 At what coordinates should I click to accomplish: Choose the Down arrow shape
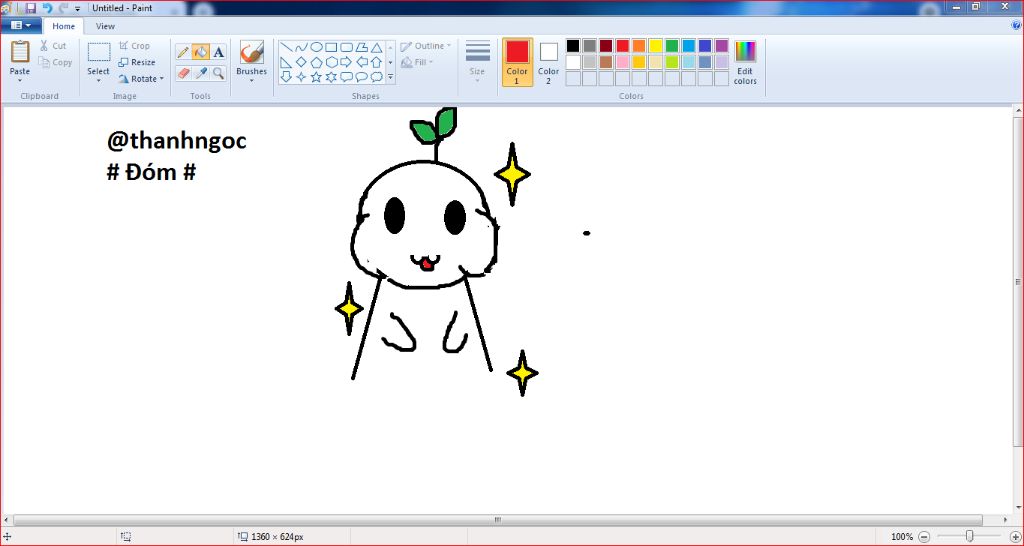(x=286, y=77)
